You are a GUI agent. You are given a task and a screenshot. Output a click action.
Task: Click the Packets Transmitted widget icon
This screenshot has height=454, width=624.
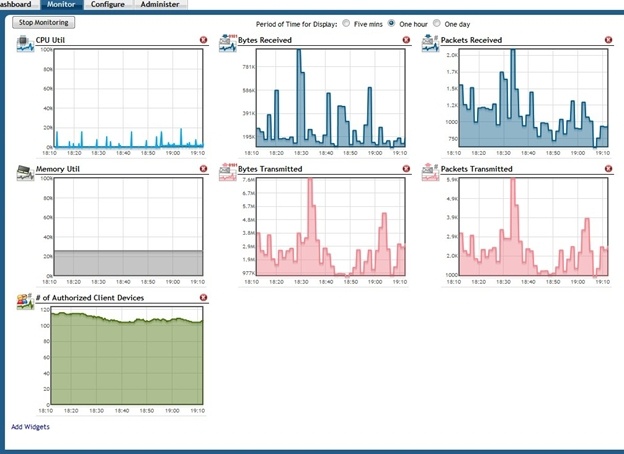pos(430,172)
